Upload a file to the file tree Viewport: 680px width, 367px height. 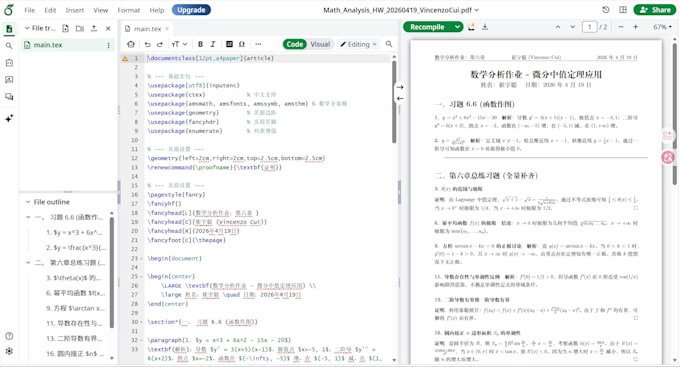[94, 28]
